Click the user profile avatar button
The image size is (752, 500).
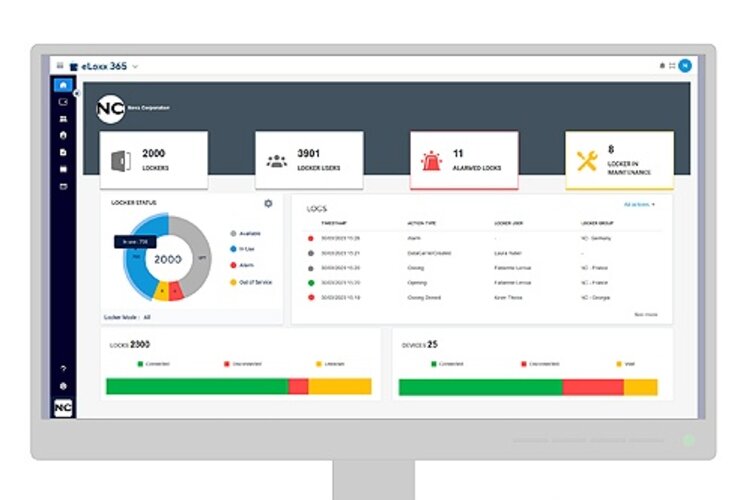684,66
